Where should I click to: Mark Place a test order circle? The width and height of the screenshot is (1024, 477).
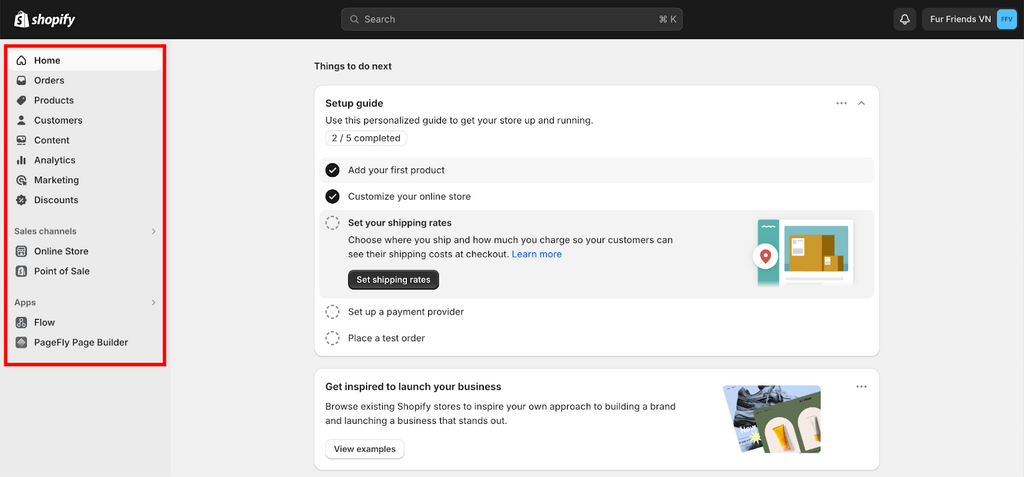coord(332,338)
